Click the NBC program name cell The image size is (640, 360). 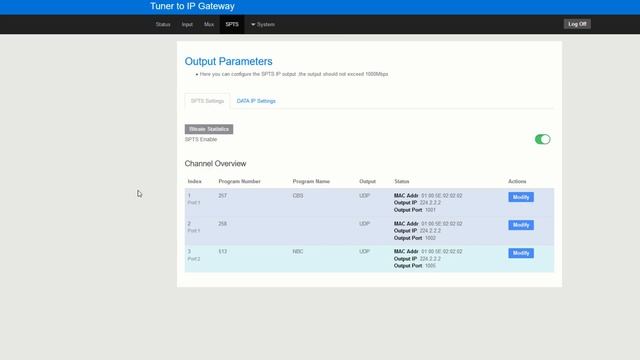click(x=298, y=251)
